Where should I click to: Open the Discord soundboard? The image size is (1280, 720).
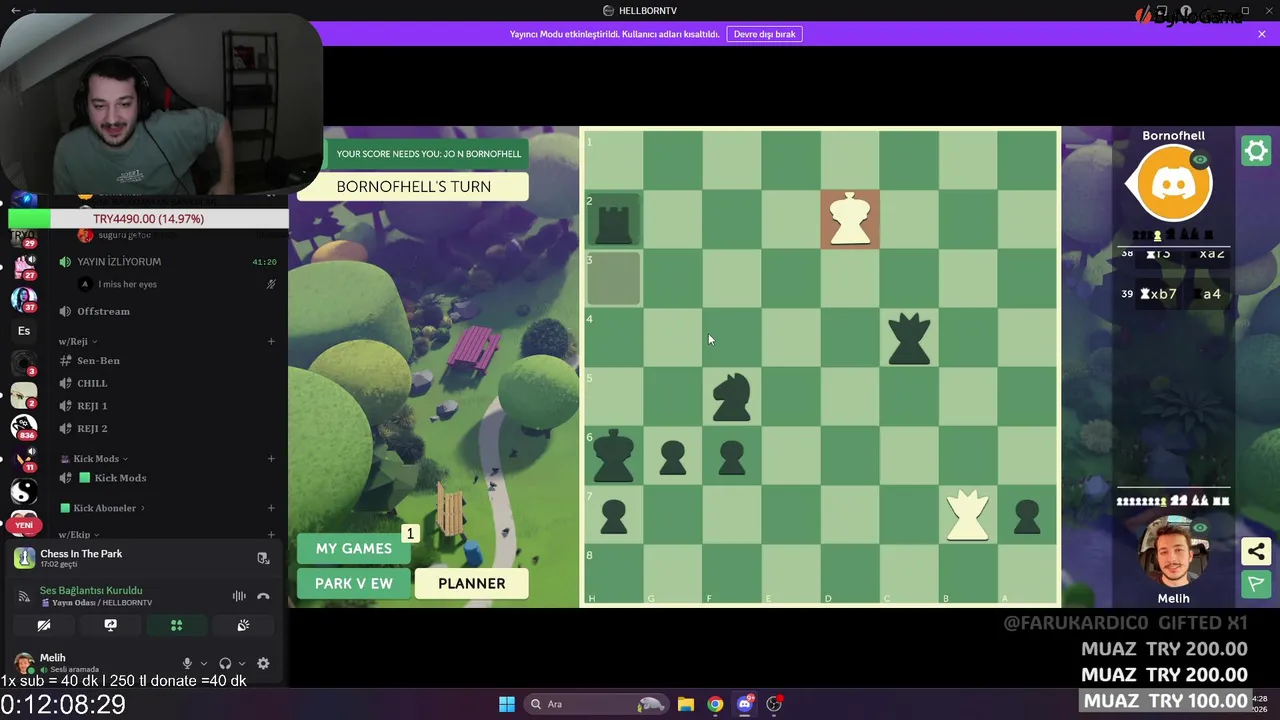(x=242, y=625)
